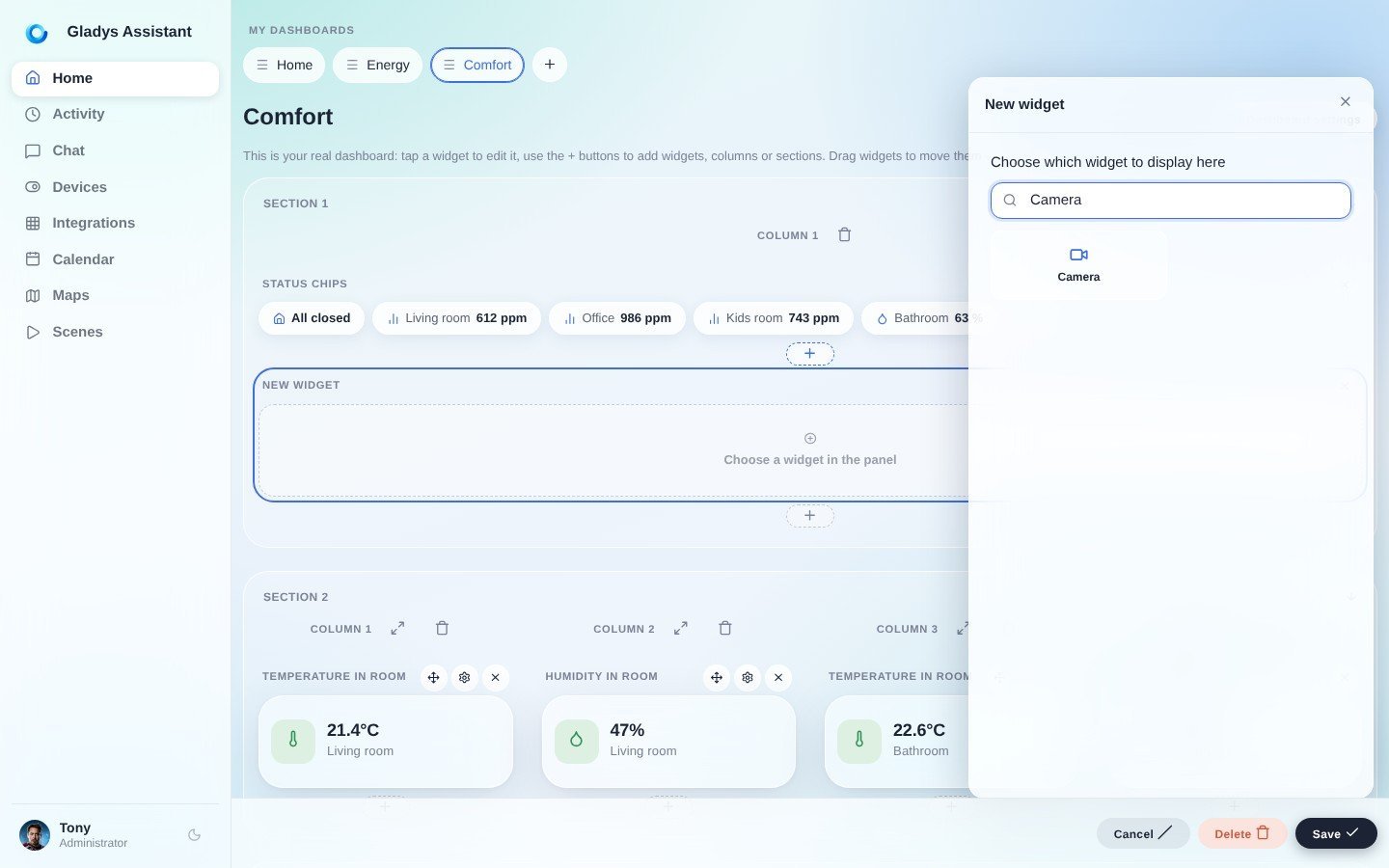Viewport: 1389px width, 868px height.
Task: Open Devices from the sidebar
Action: 115,187
